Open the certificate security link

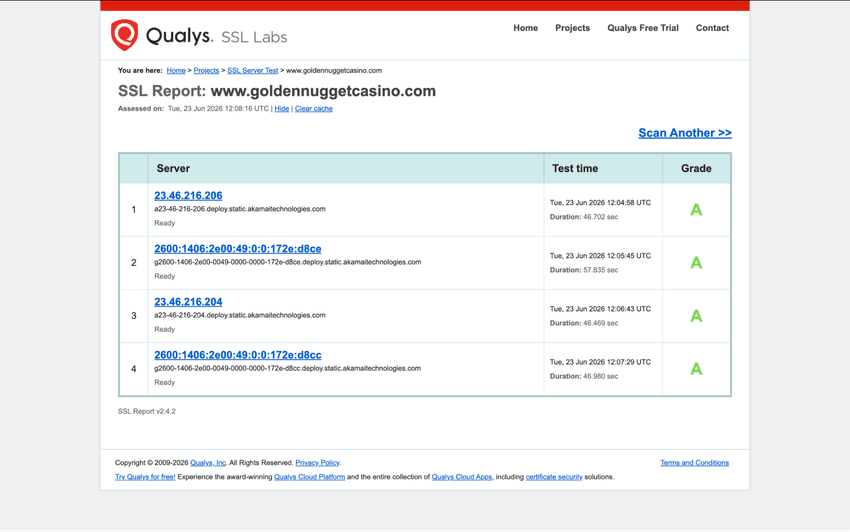click(554, 477)
